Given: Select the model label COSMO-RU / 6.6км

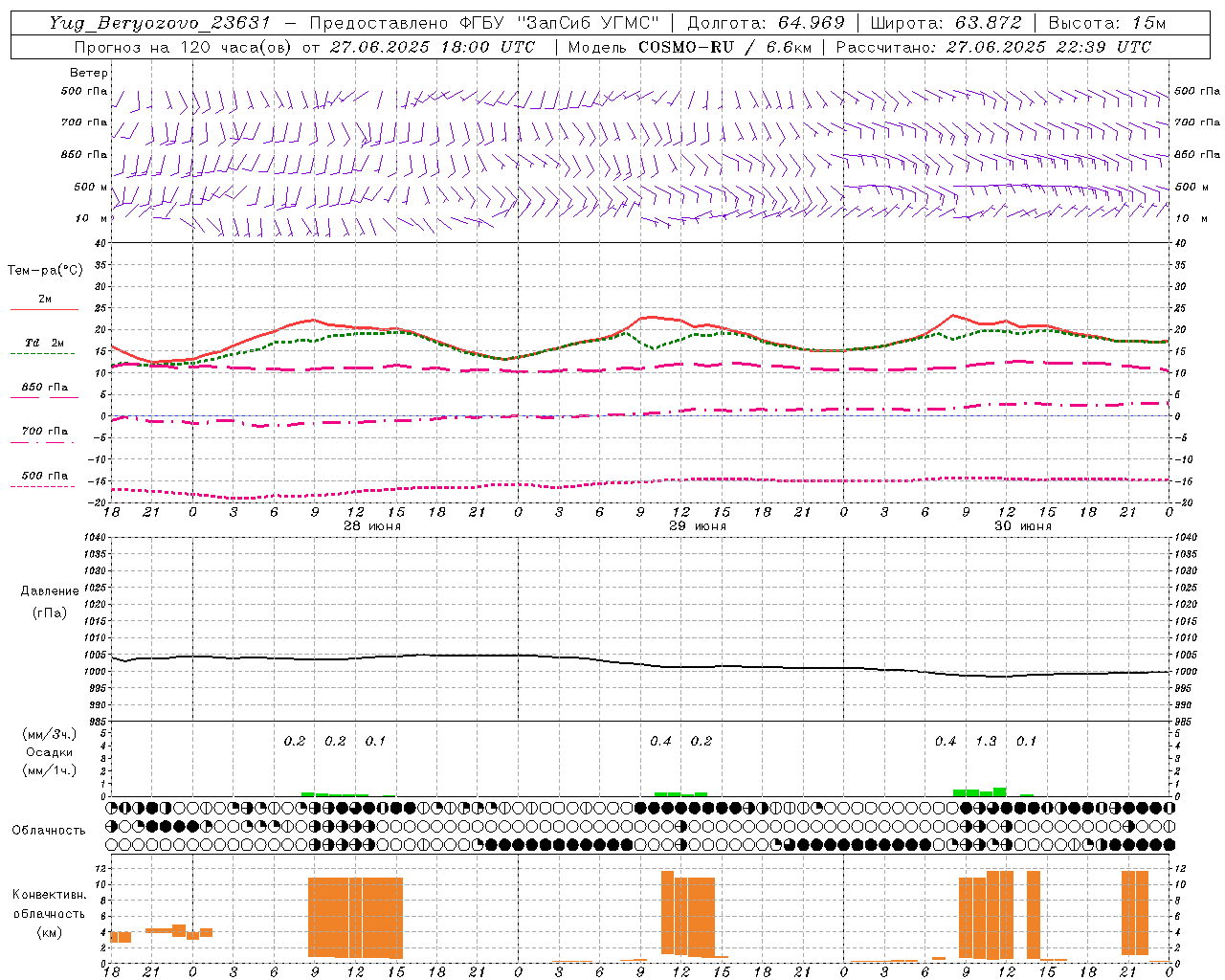Looking at the screenshot, I should pyautogui.click(x=724, y=47).
